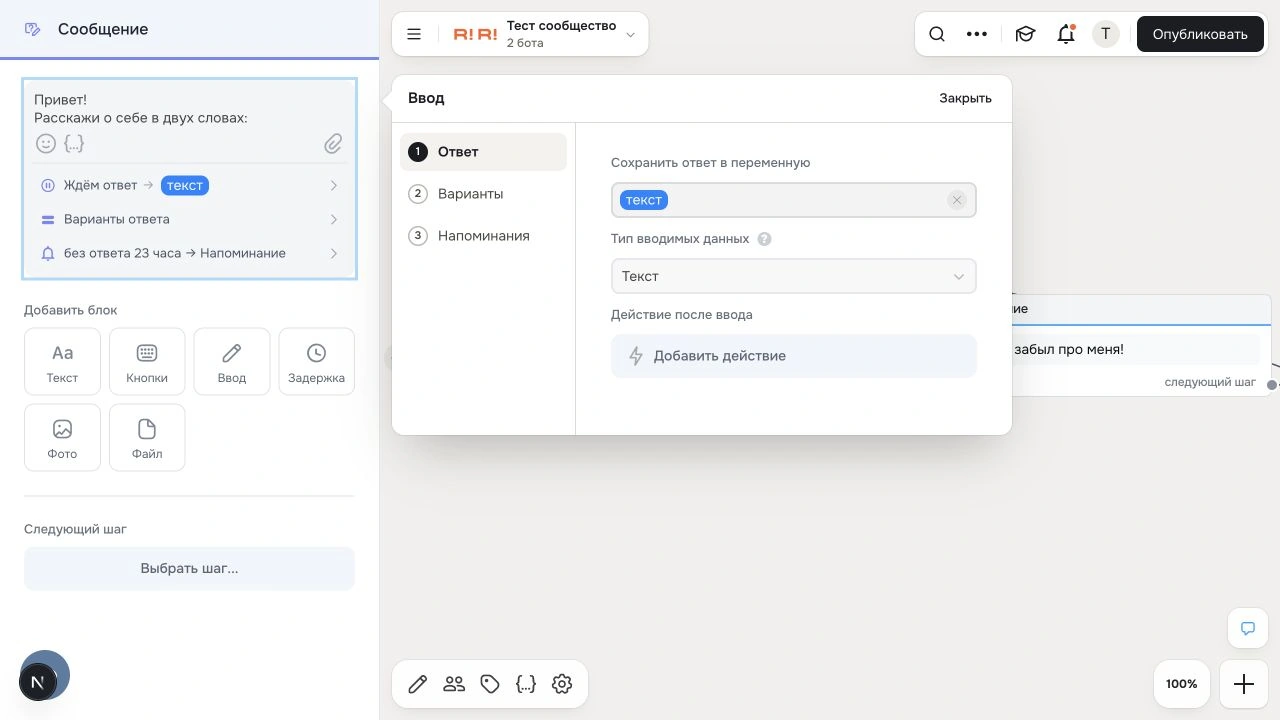
Task: Click the round N badge at bottom left
Action: pos(38,682)
